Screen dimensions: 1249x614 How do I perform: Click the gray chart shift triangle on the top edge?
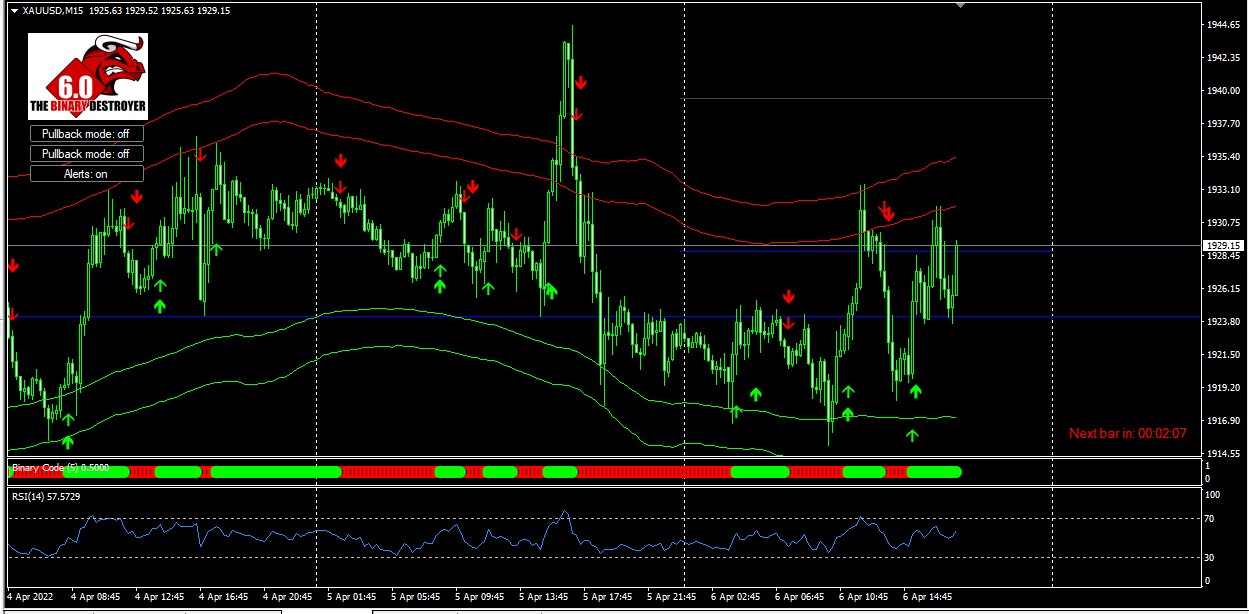[962, 5]
